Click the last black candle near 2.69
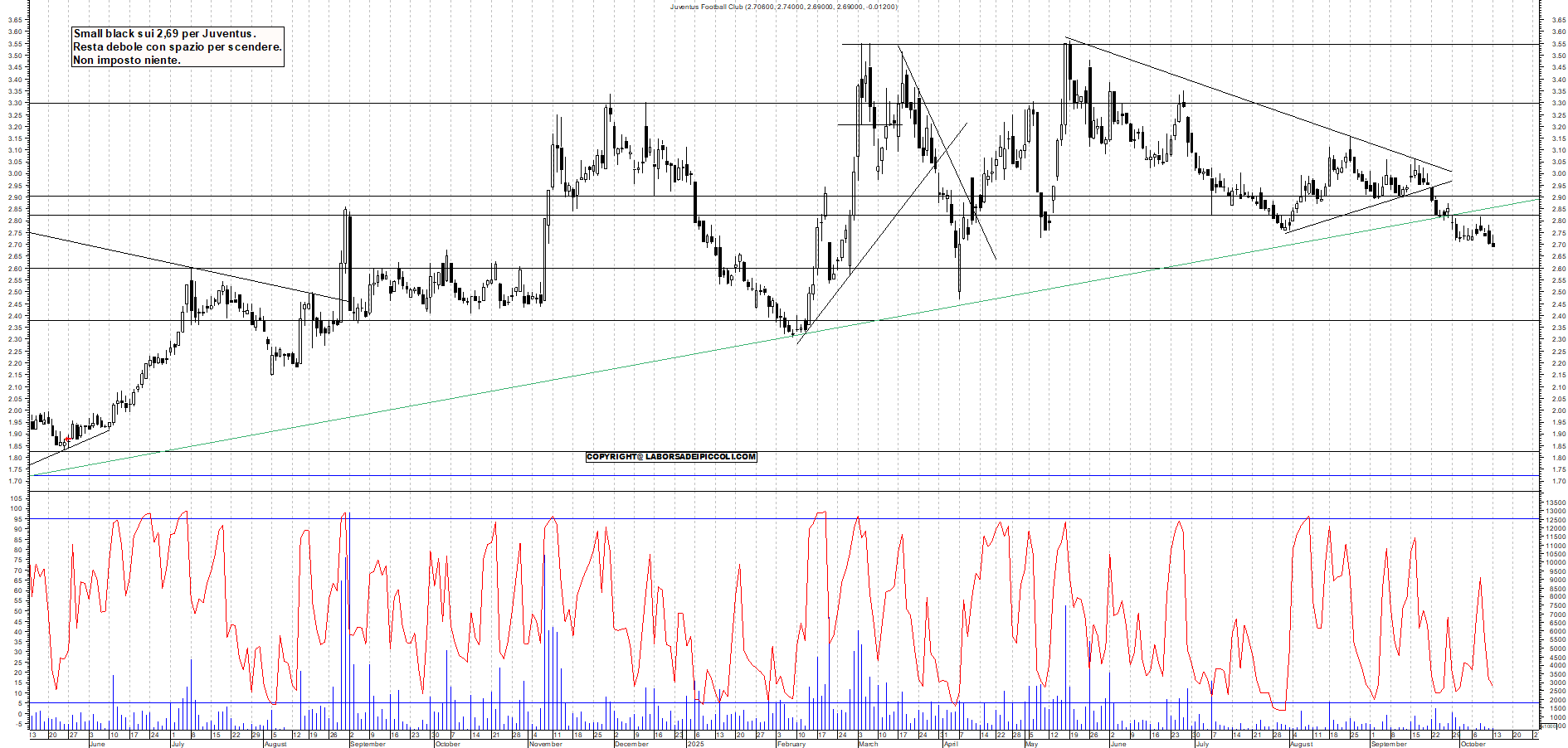Image resolution: width=1568 pixels, height=748 pixels. click(x=1493, y=244)
